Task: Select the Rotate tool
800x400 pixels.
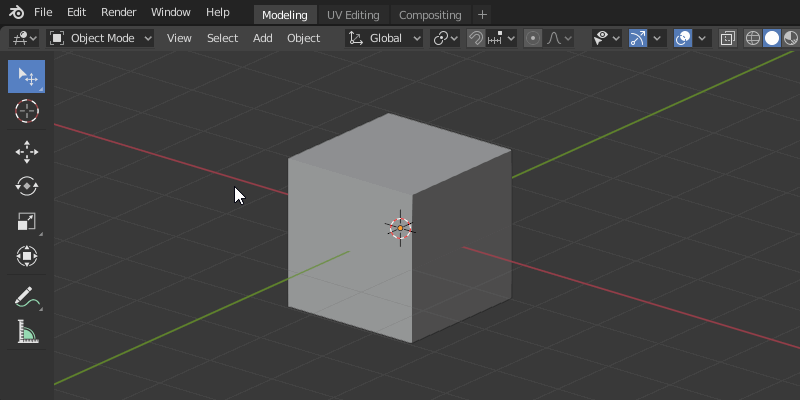Action: point(27,186)
